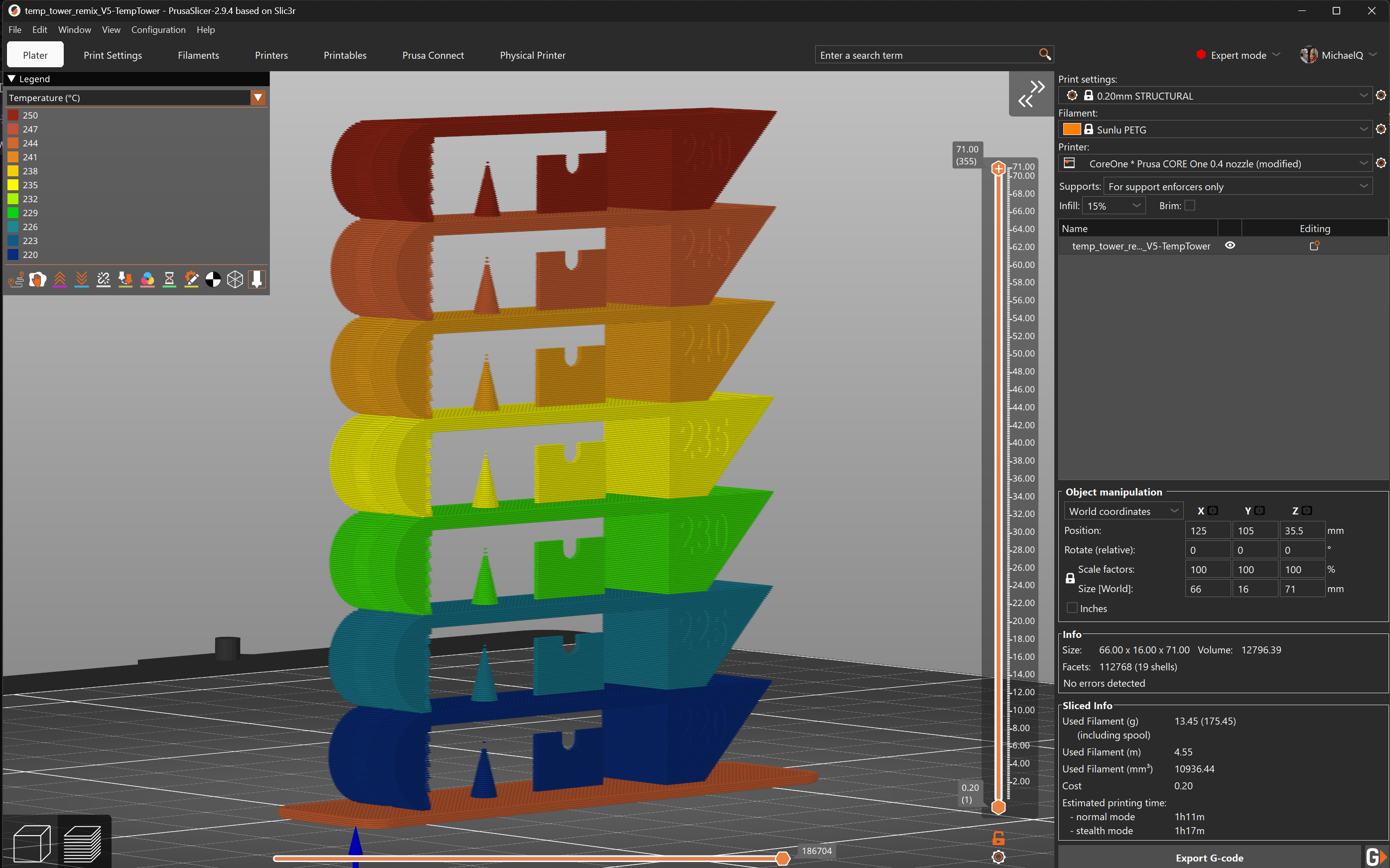Toggle tool marker nozzle icon

(x=256, y=279)
